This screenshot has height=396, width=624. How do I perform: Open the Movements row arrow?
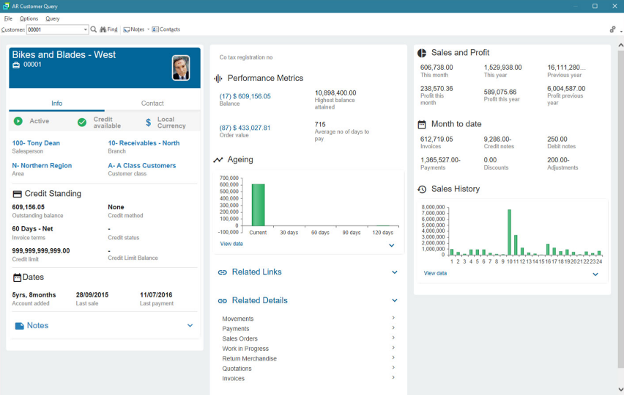393,318
